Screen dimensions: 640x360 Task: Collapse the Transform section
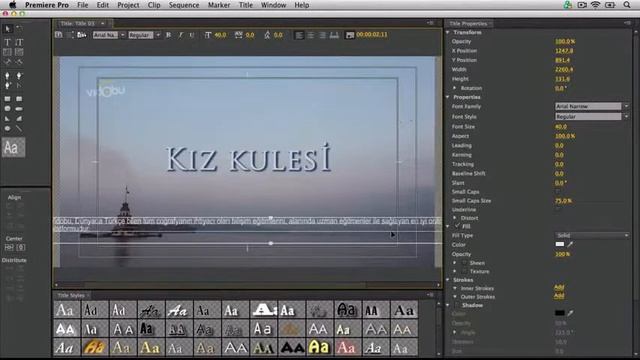(x=448, y=32)
